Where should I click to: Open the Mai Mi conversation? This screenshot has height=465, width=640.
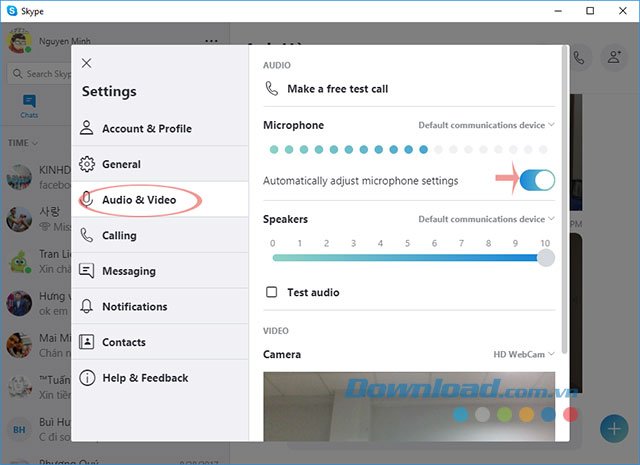coord(38,345)
